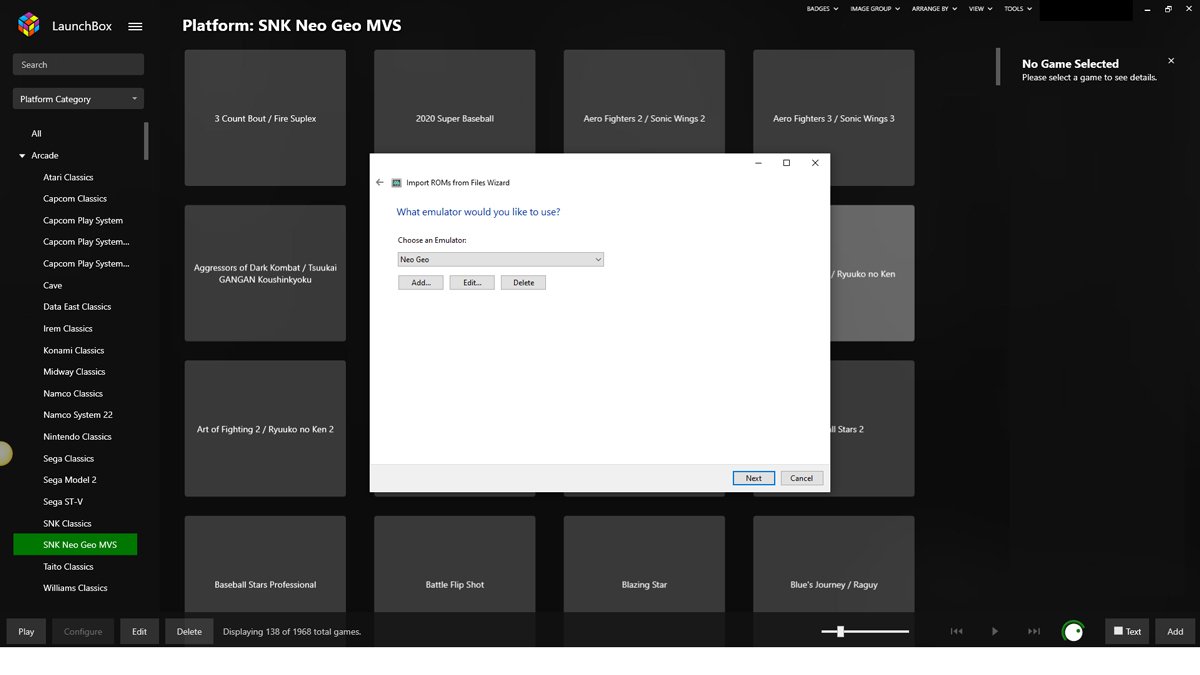1200x675 pixels.
Task: Click Play in the bottom bar
Action: click(26, 631)
